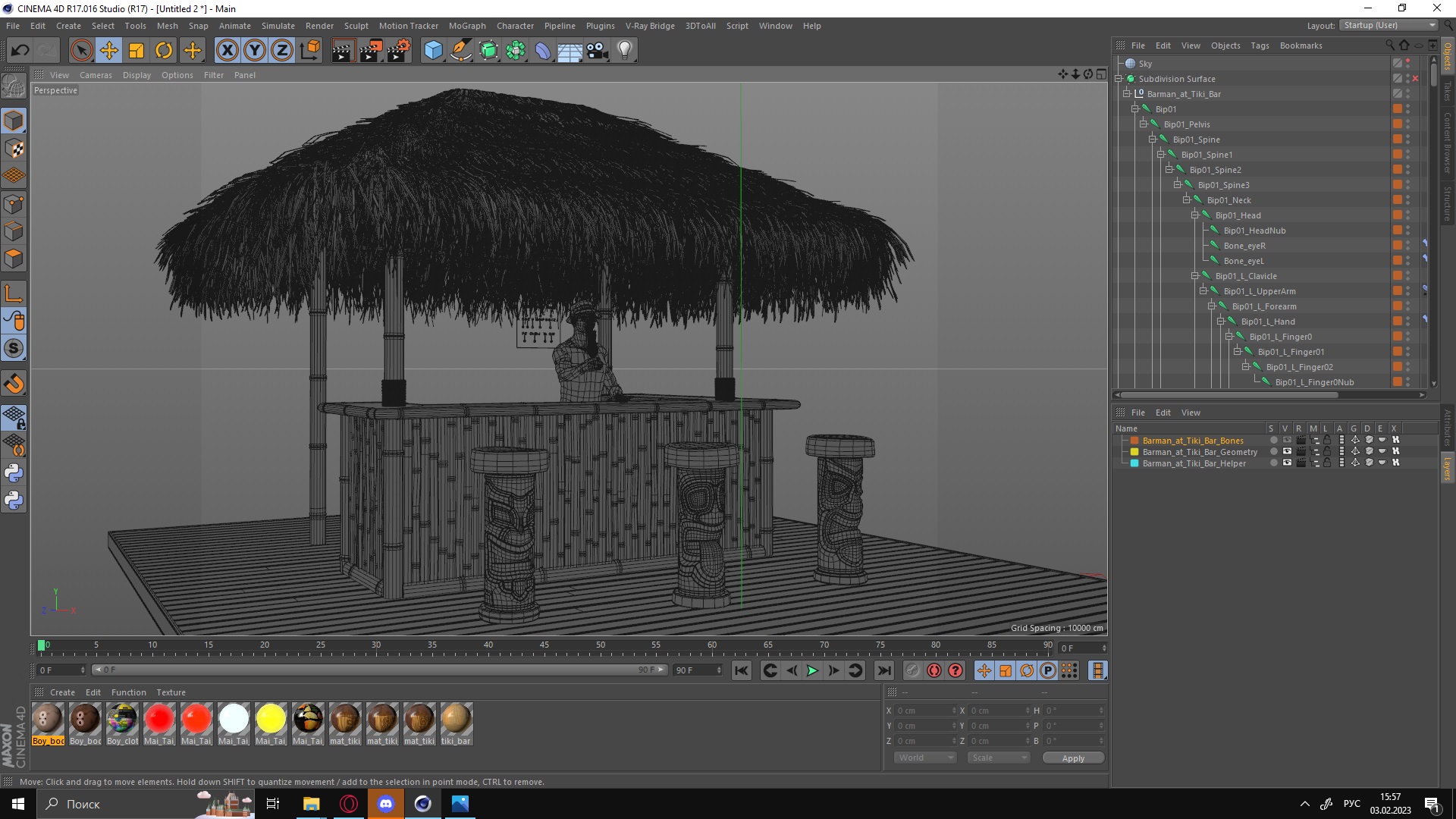Collapse the Bip01_Head node
Screen dimensions: 1456x819
(1195, 215)
